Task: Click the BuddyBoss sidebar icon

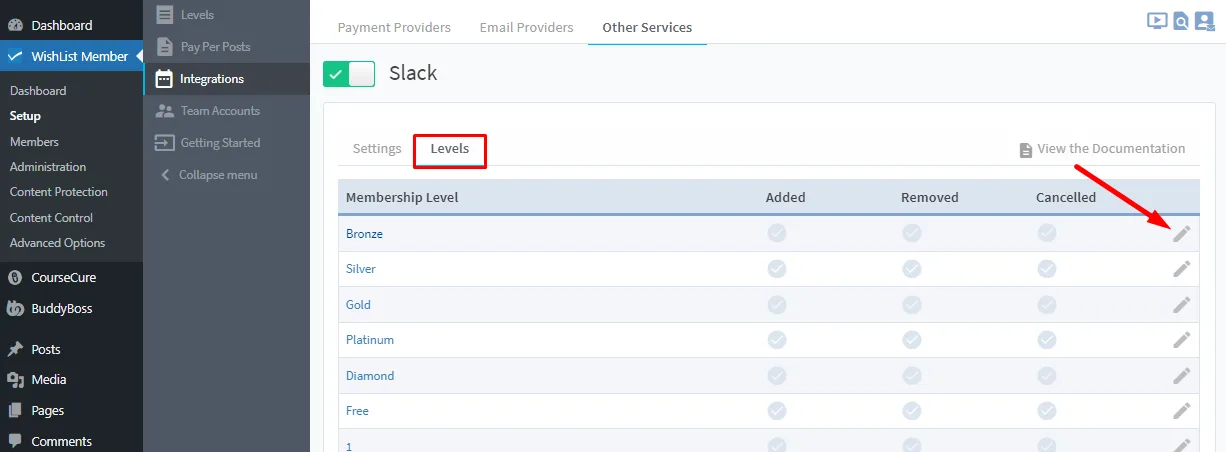Action: 15,309
